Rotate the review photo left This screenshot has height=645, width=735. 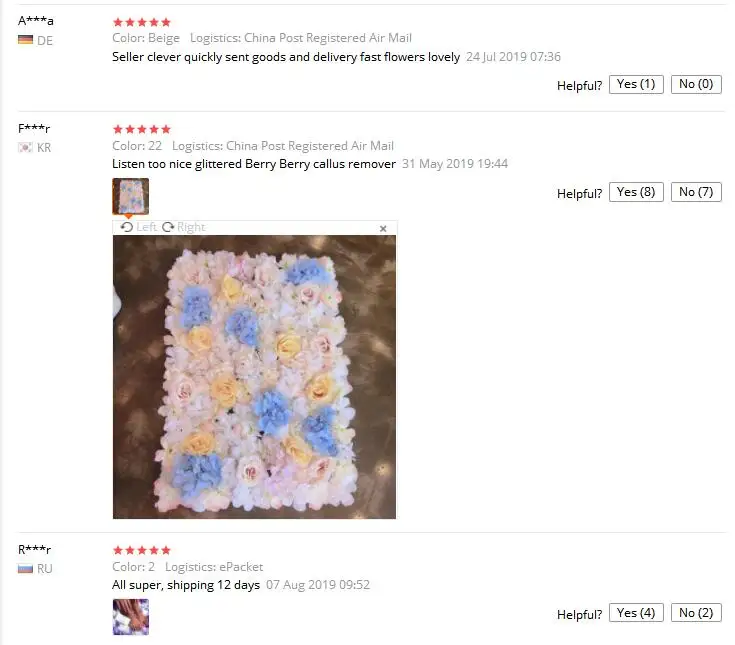coord(138,227)
